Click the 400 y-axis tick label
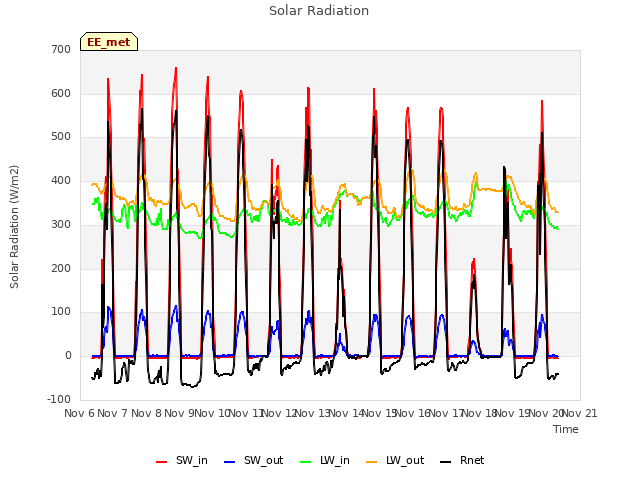The height and width of the screenshot is (480, 640). coord(61,180)
